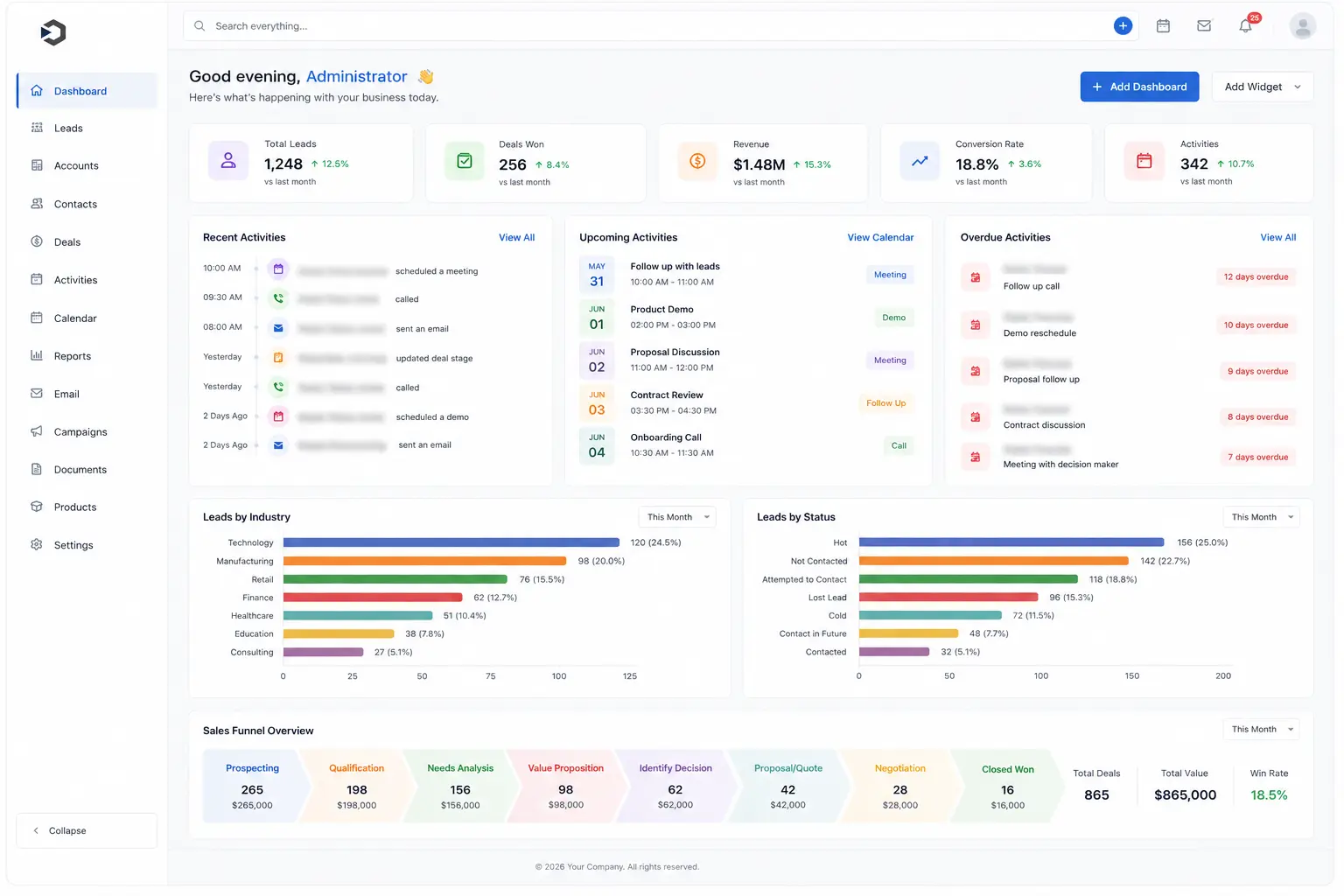1344x896 pixels.
Task: Open Settings in the sidebar
Action: (87, 545)
